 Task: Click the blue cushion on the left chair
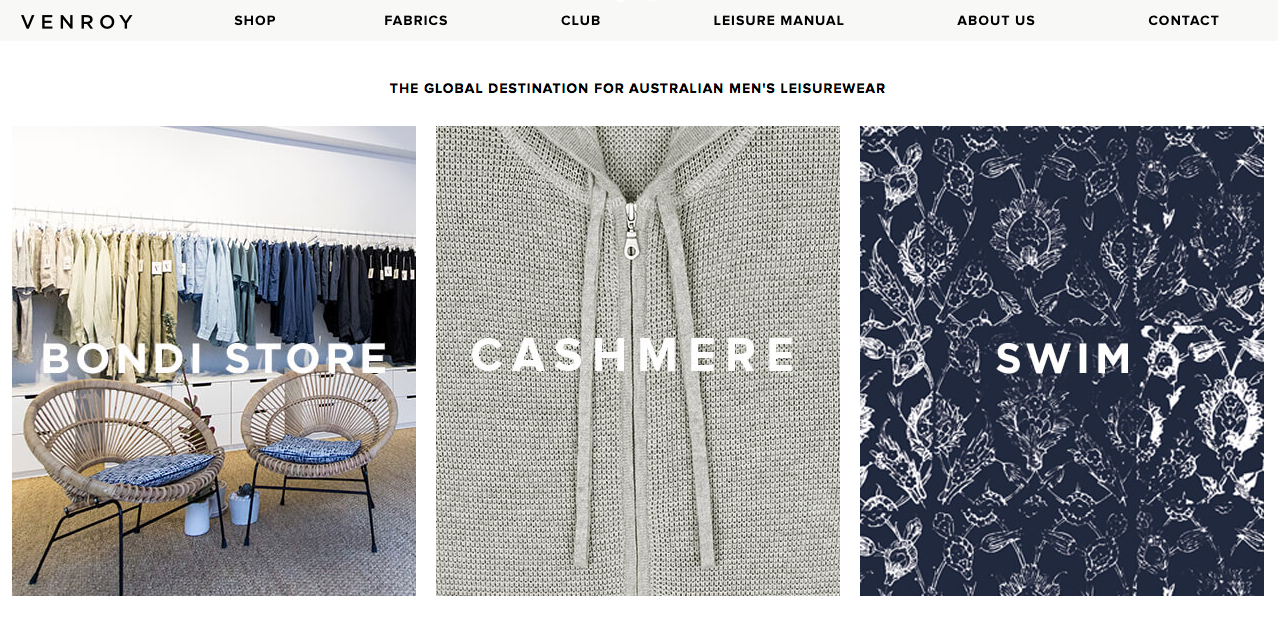point(153,469)
